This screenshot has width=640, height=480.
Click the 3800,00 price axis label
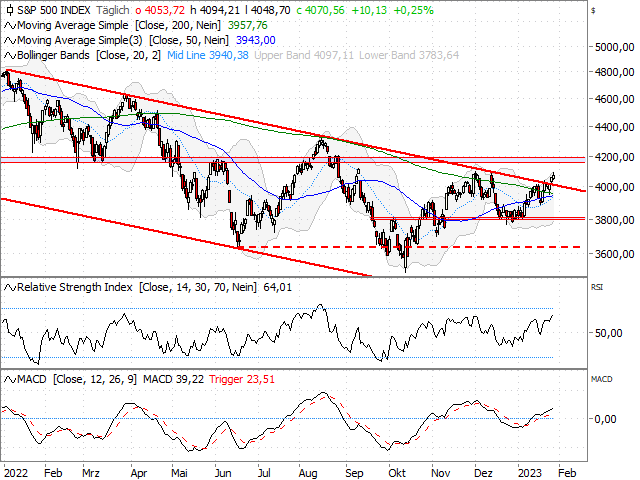click(x=614, y=220)
